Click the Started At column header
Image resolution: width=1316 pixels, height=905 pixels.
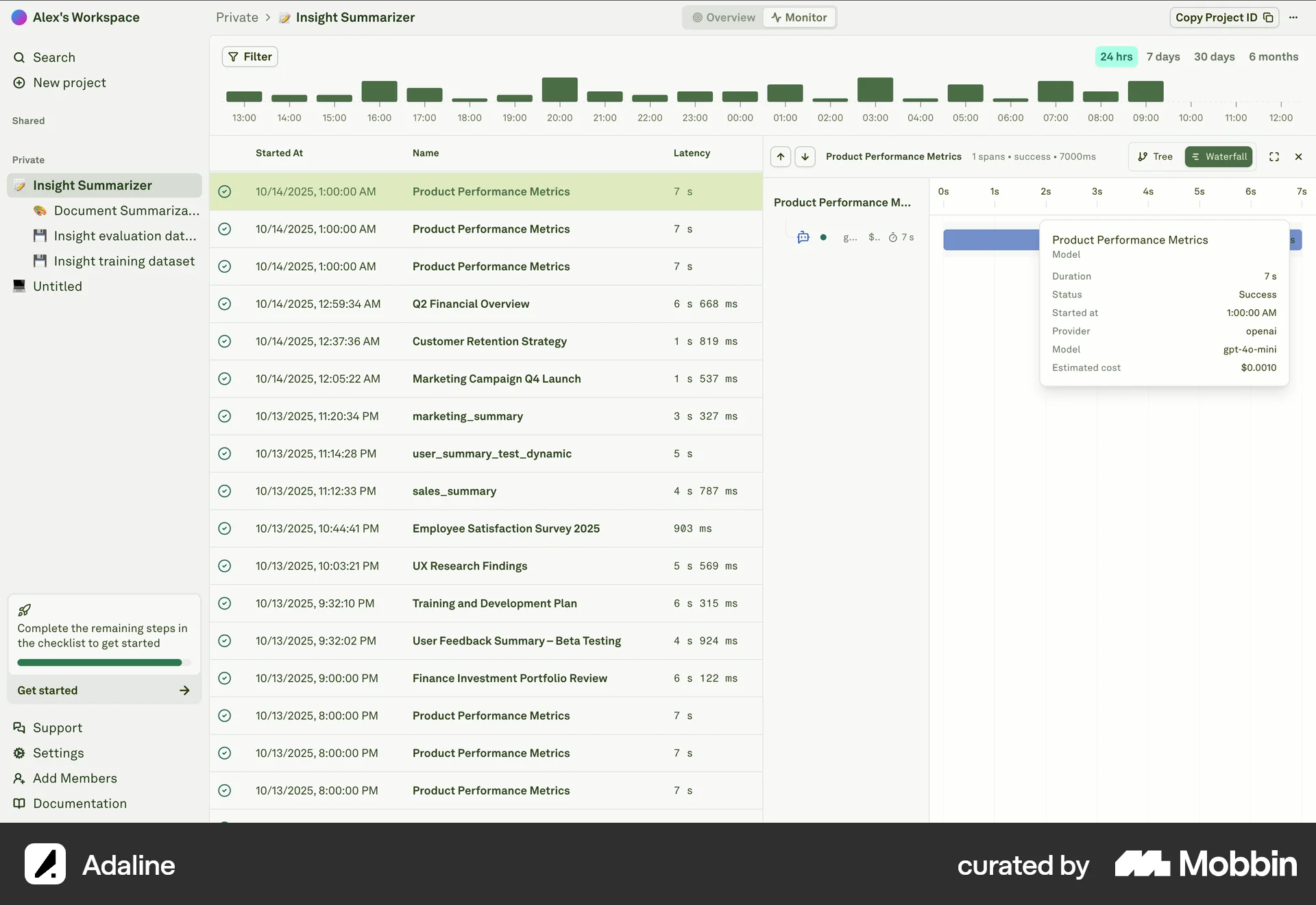(x=279, y=153)
